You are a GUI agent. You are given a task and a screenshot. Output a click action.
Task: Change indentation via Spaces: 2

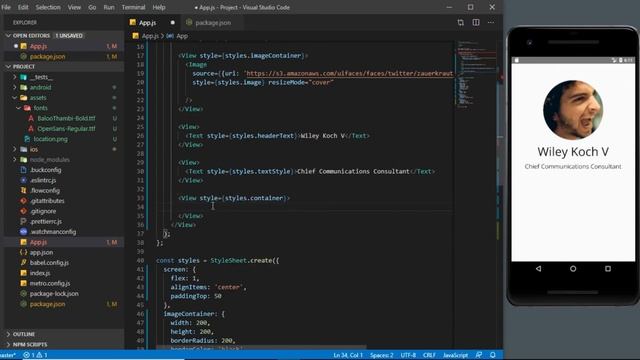382,355
